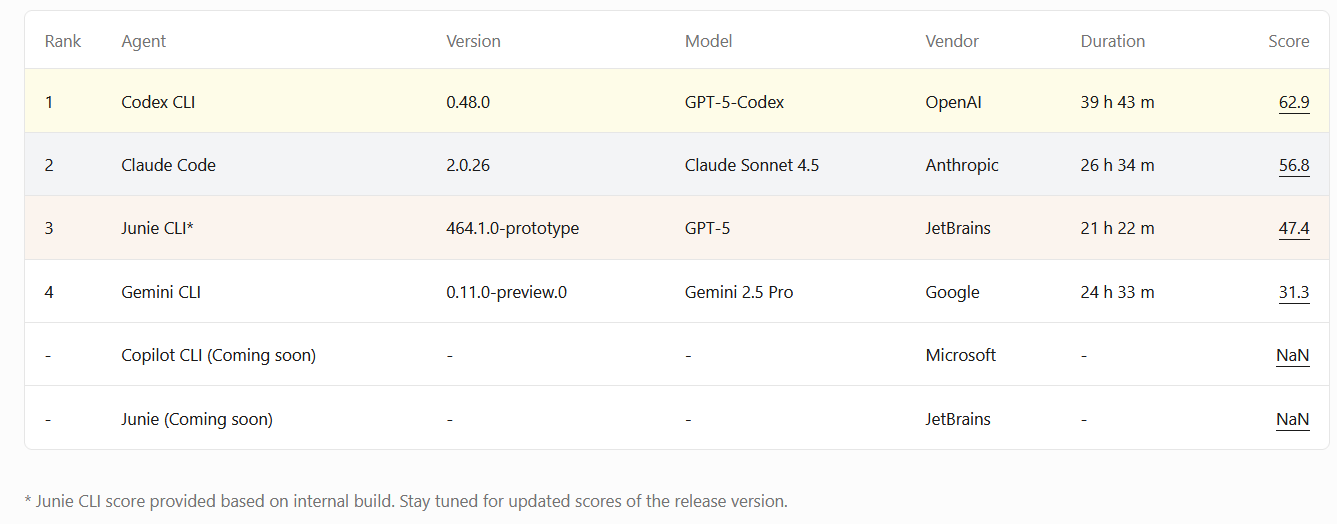Viewport: 1337px width, 524px height.
Task: Click the Claude Code agent name
Action: 168,165
